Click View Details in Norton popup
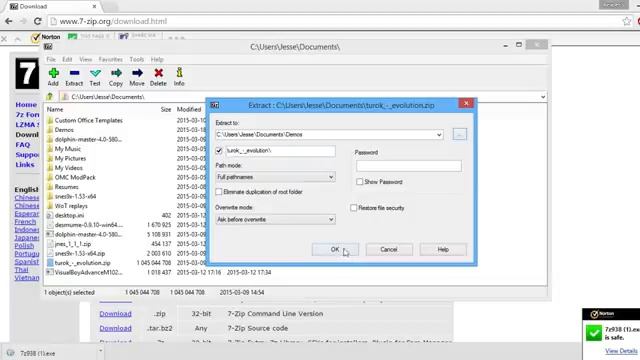 [x=621, y=351]
